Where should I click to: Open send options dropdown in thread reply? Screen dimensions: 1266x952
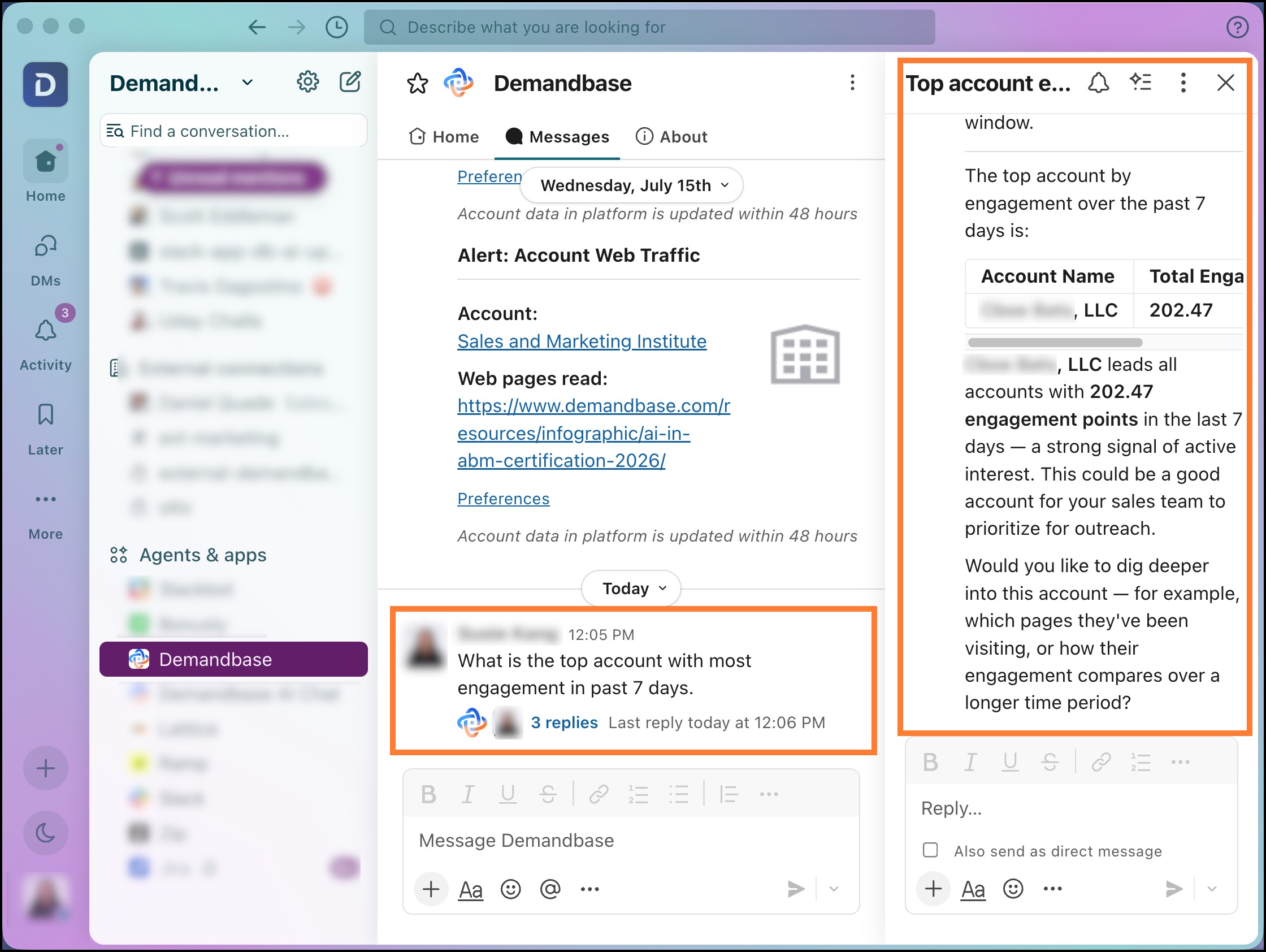(x=1212, y=889)
